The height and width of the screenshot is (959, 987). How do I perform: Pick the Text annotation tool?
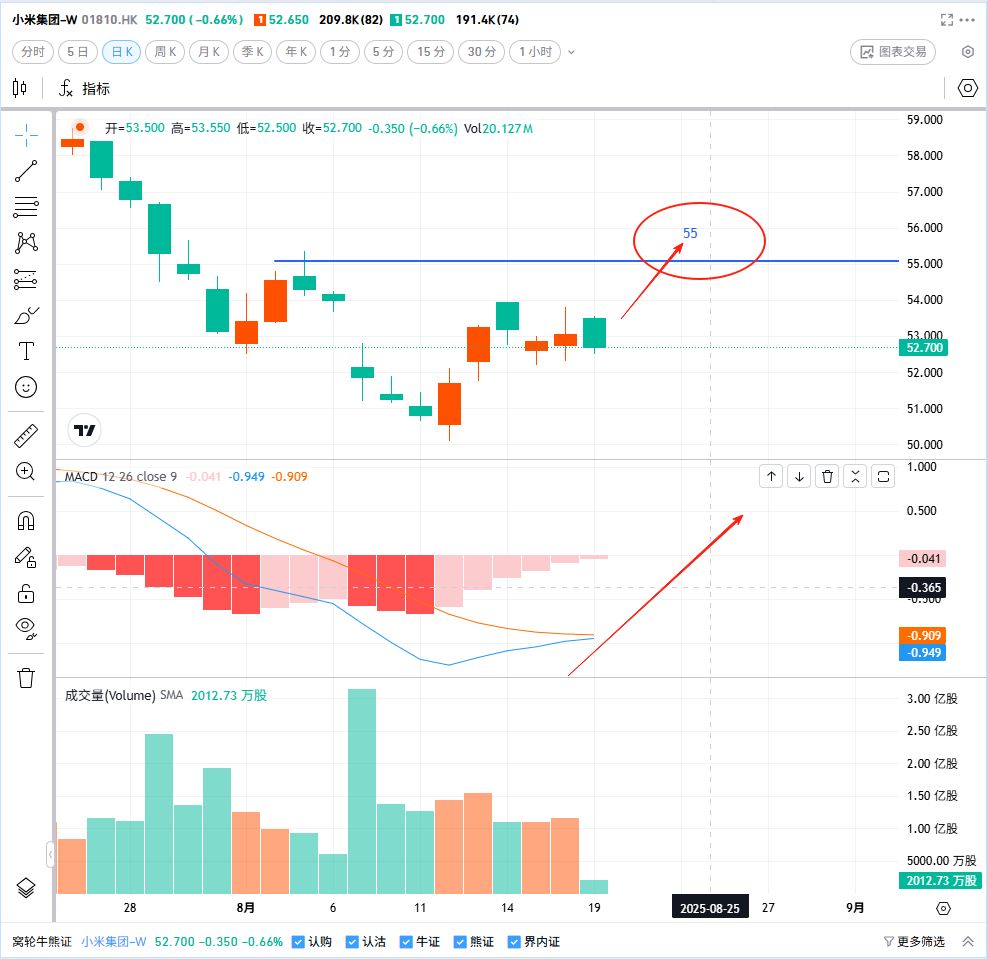point(26,351)
